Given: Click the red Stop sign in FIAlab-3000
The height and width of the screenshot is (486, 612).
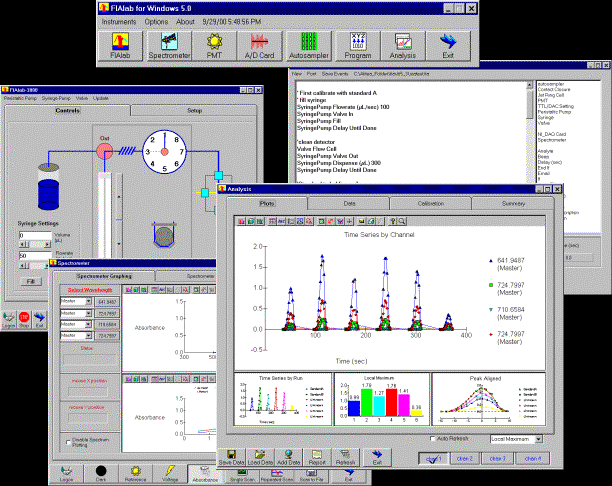Looking at the screenshot, I should pos(24,320).
